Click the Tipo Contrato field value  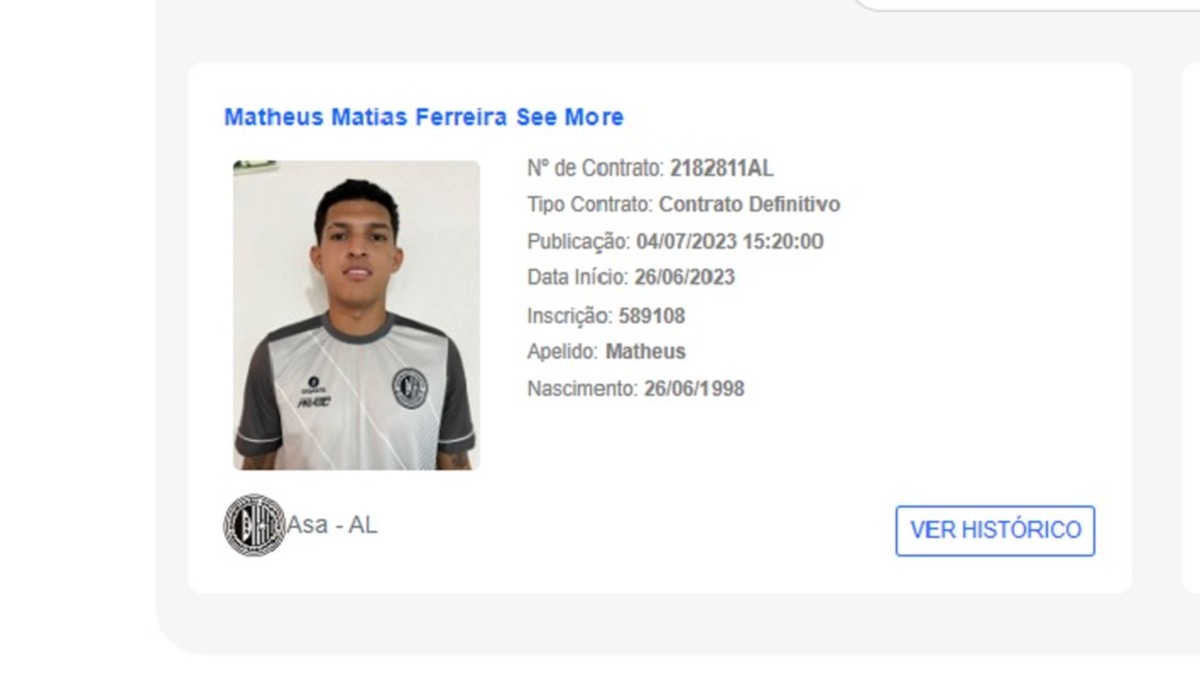(749, 205)
